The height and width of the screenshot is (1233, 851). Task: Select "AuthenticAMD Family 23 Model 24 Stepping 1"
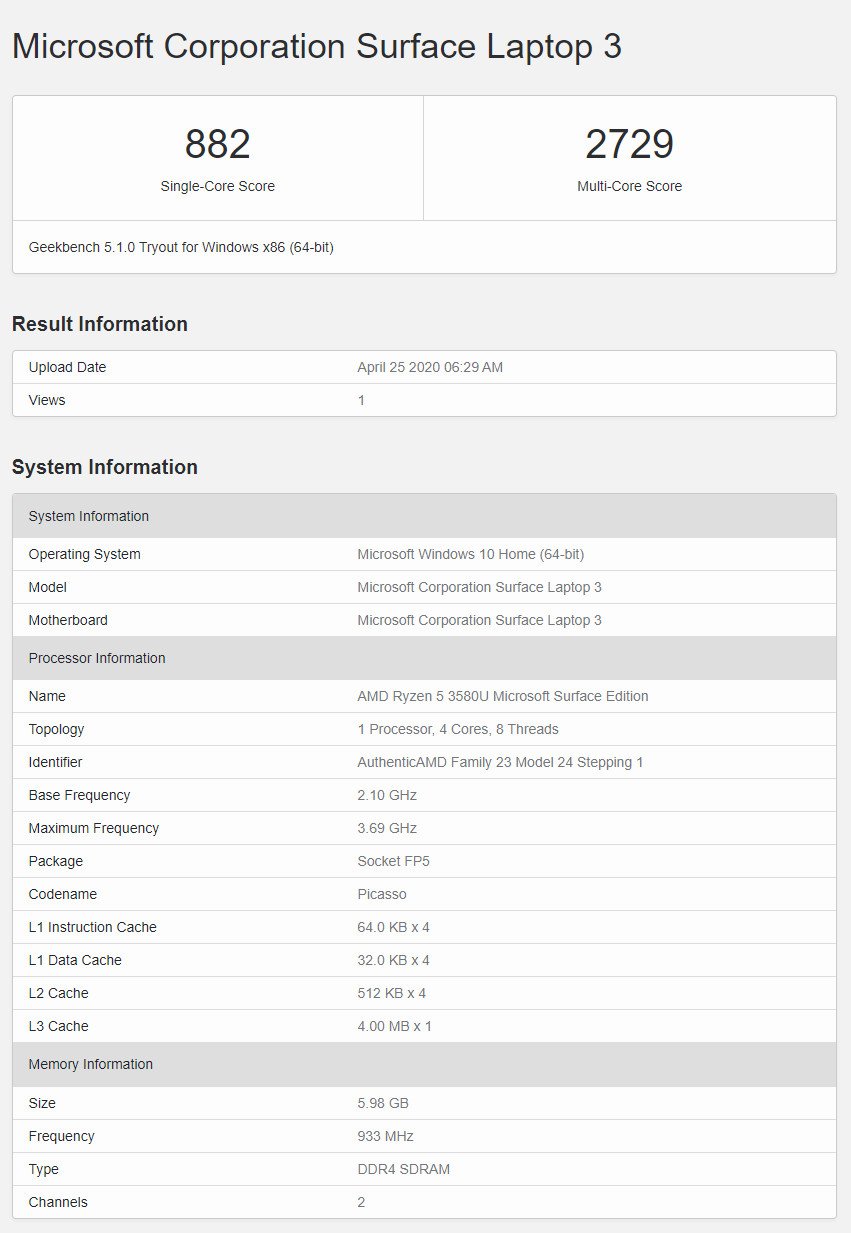coord(501,762)
